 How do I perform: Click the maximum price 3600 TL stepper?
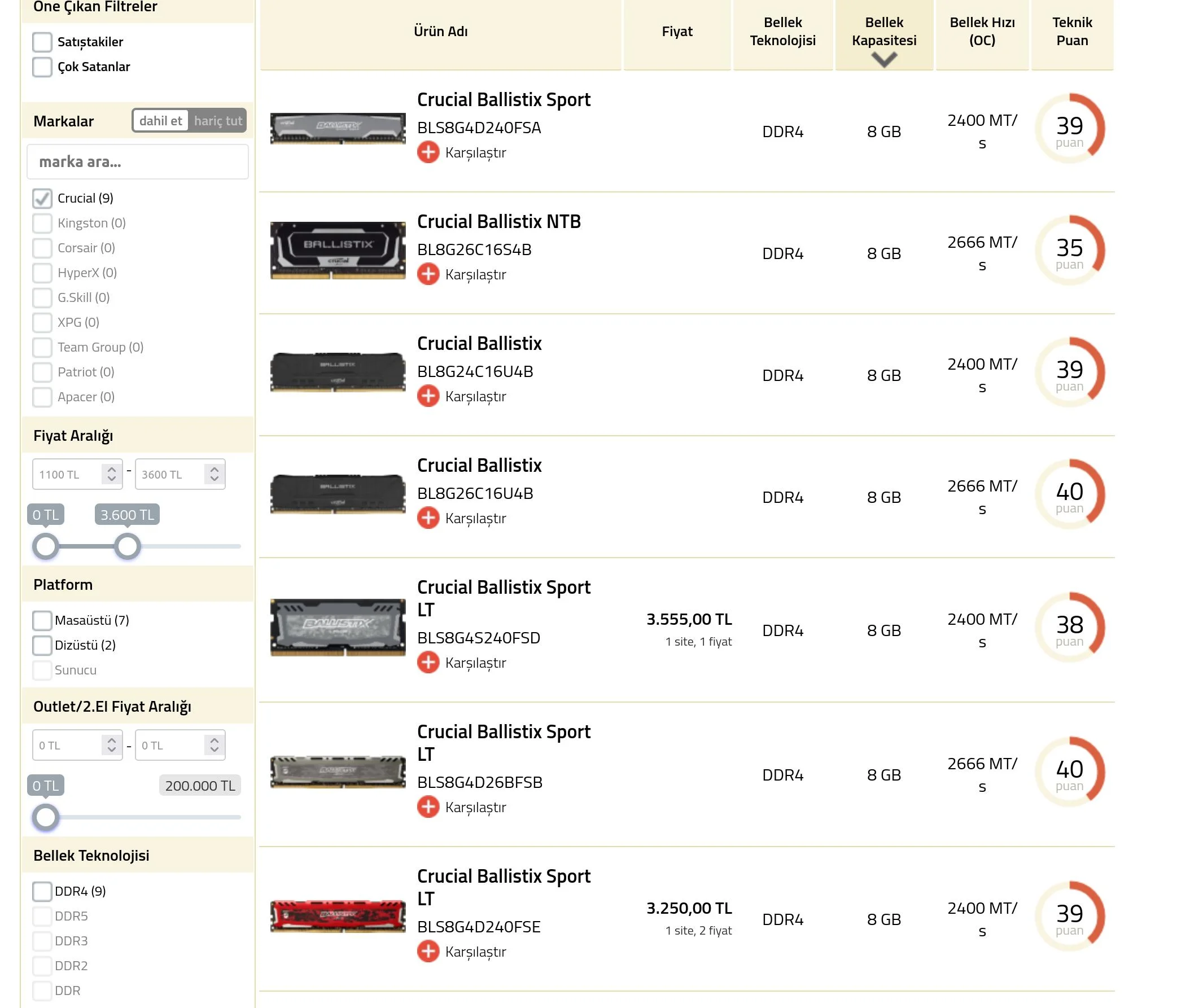click(x=214, y=474)
